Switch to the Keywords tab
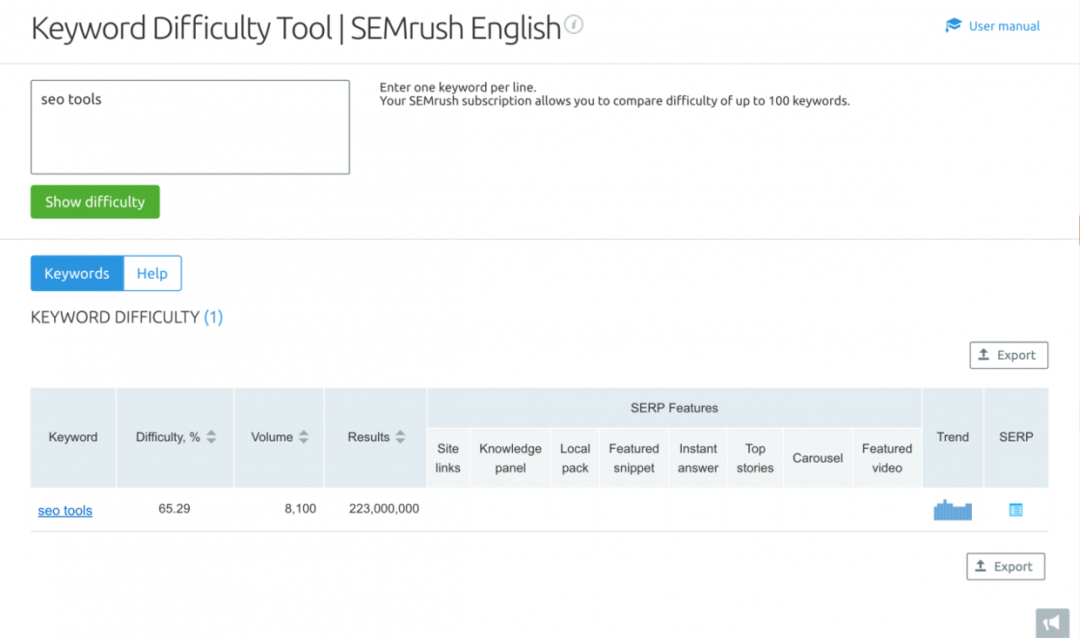Image resolution: width=1080 pixels, height=638 pixels. 77,273
